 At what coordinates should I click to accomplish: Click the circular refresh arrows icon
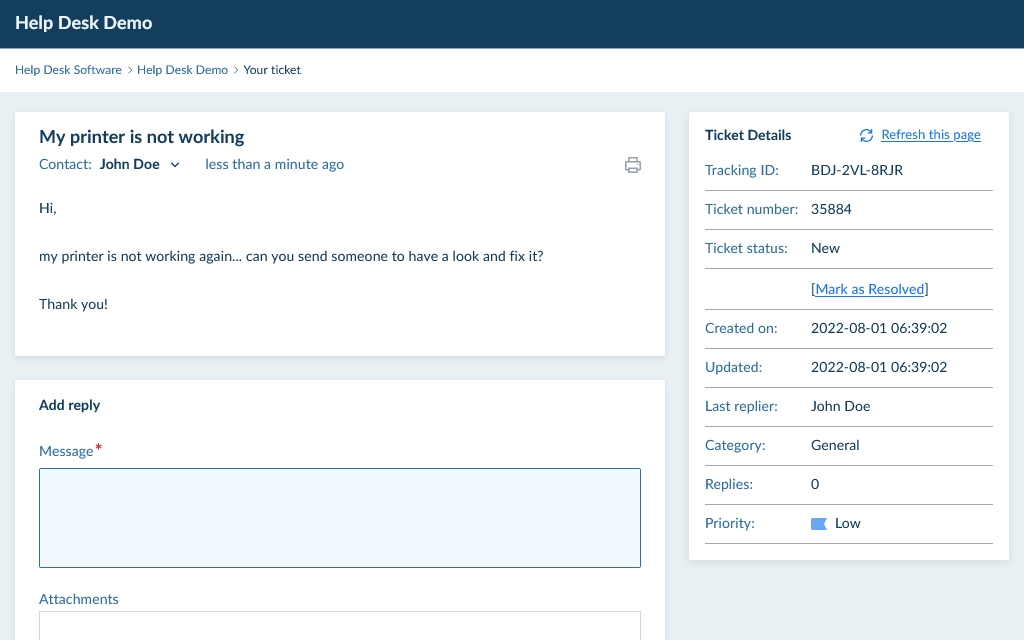(866, 135)
